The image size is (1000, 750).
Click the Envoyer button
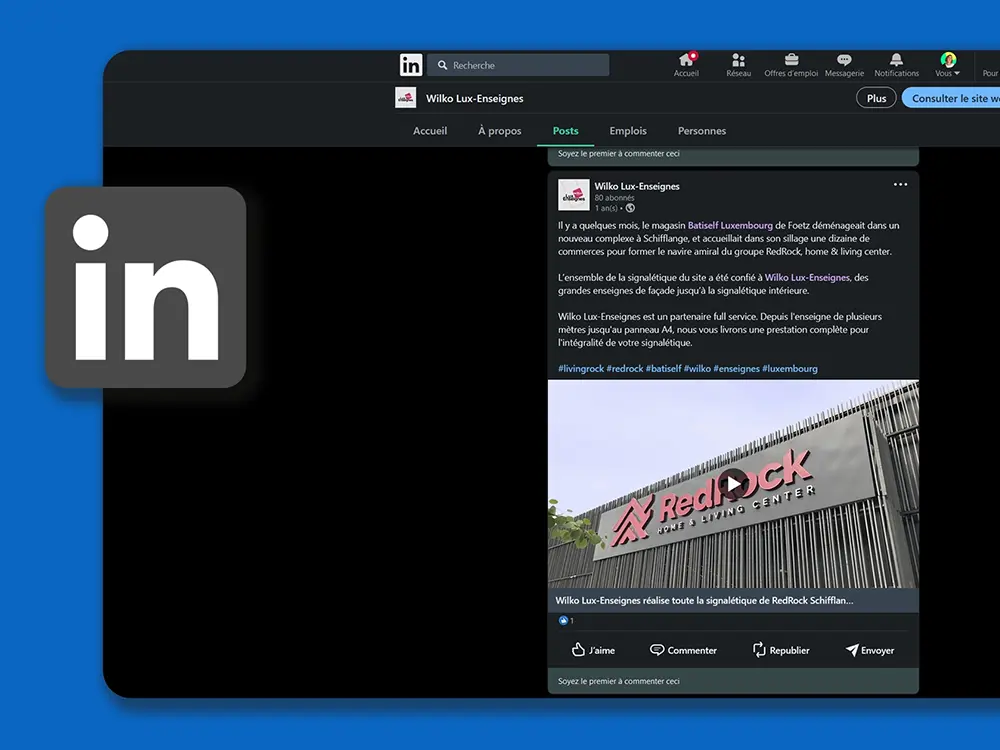(x=870, y=650)
